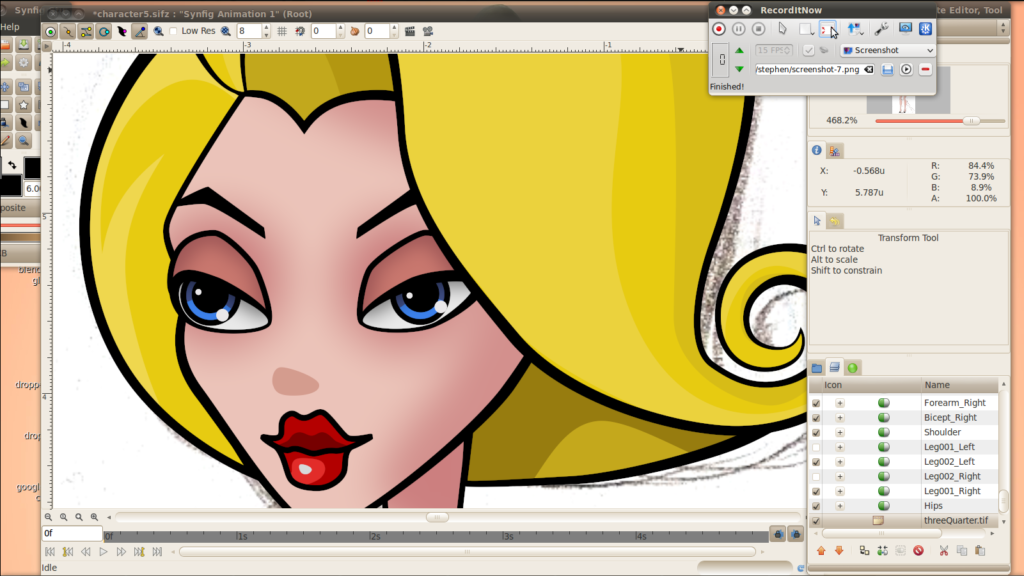This screenshot has height=576, width=1024.
Task: Switch to the Info panel tab
Action: click(817, 150)
